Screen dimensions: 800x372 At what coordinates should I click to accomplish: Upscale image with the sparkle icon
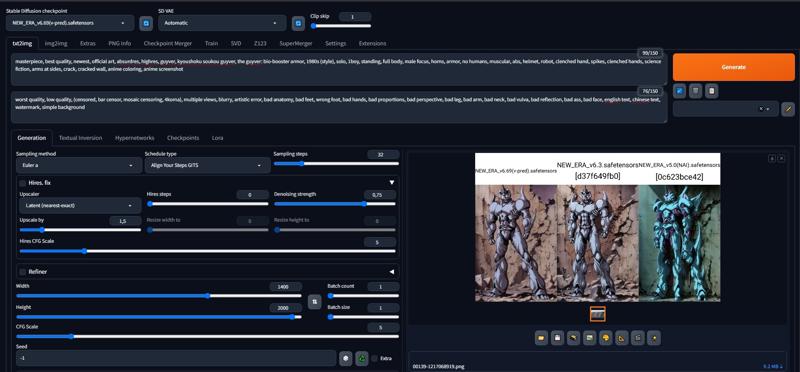pos(654,338)
